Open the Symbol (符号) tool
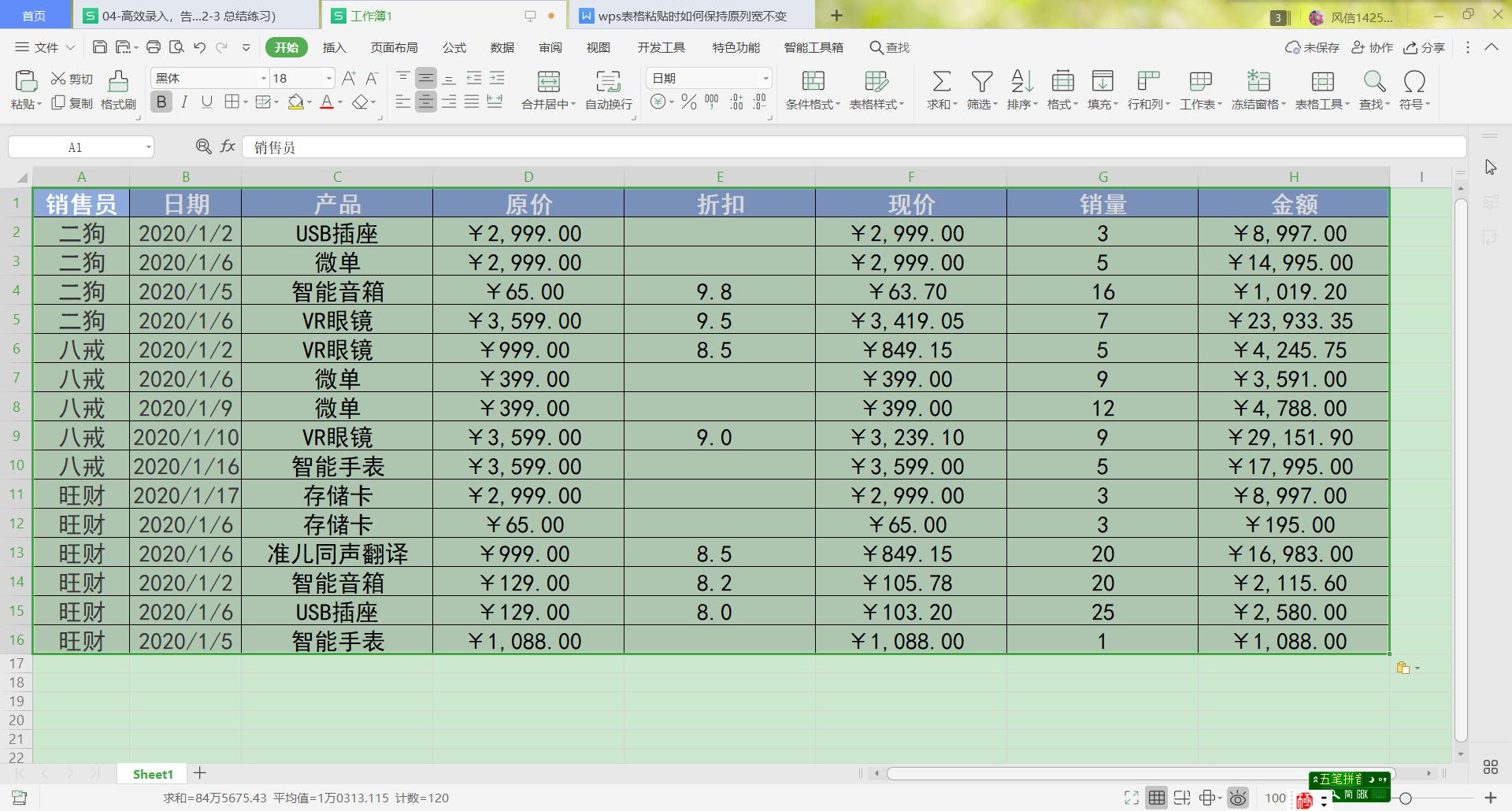The image size is (1512, 811). point(1414,90)
